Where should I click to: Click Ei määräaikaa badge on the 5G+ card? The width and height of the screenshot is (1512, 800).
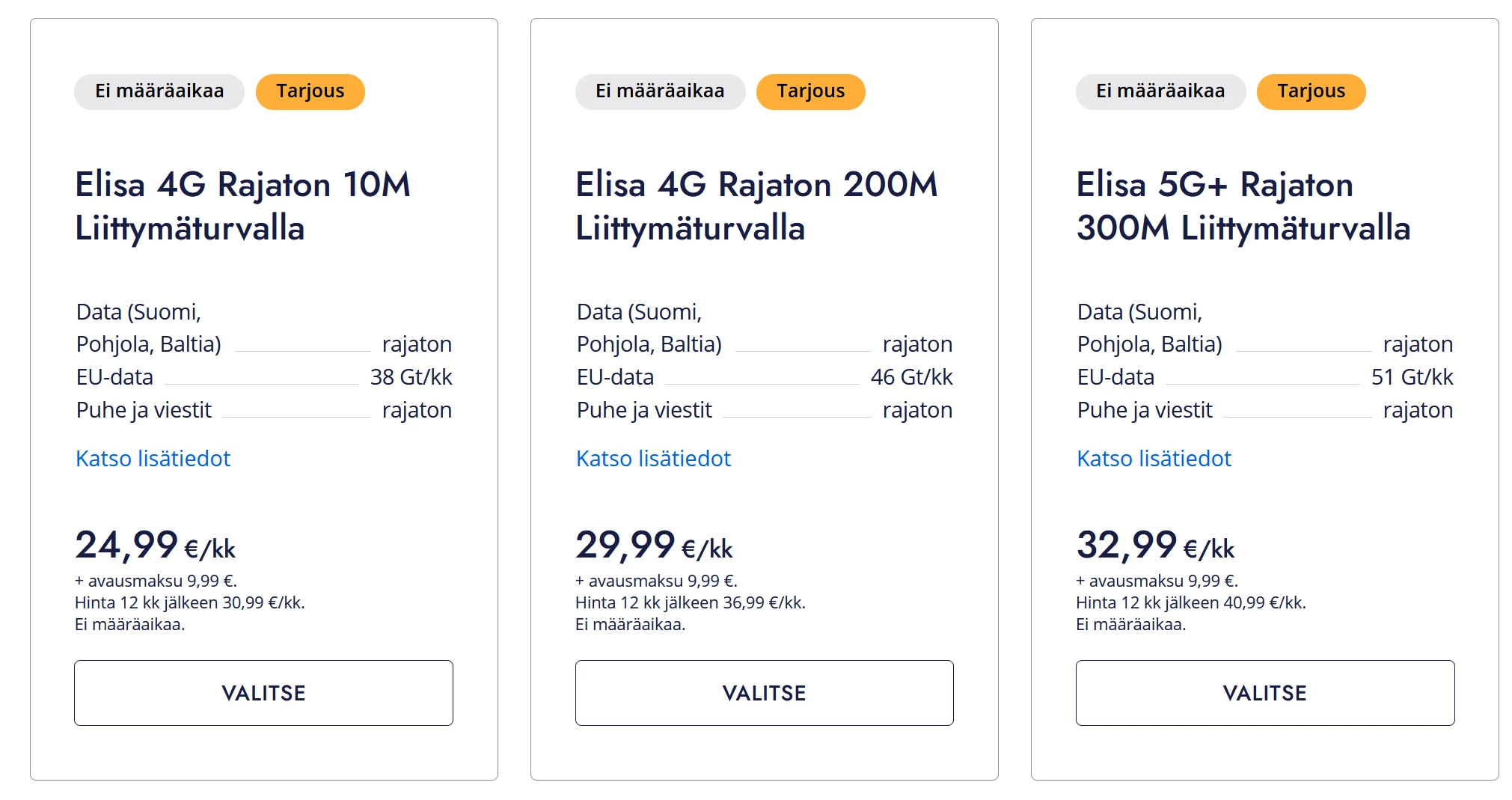[x=1160, y=91]
